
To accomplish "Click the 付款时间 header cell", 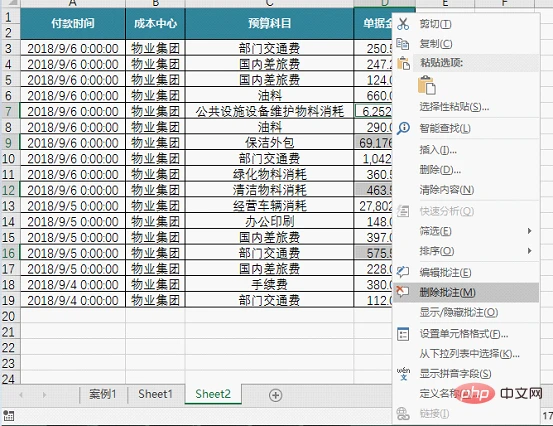I will click(x=73, y=23).
